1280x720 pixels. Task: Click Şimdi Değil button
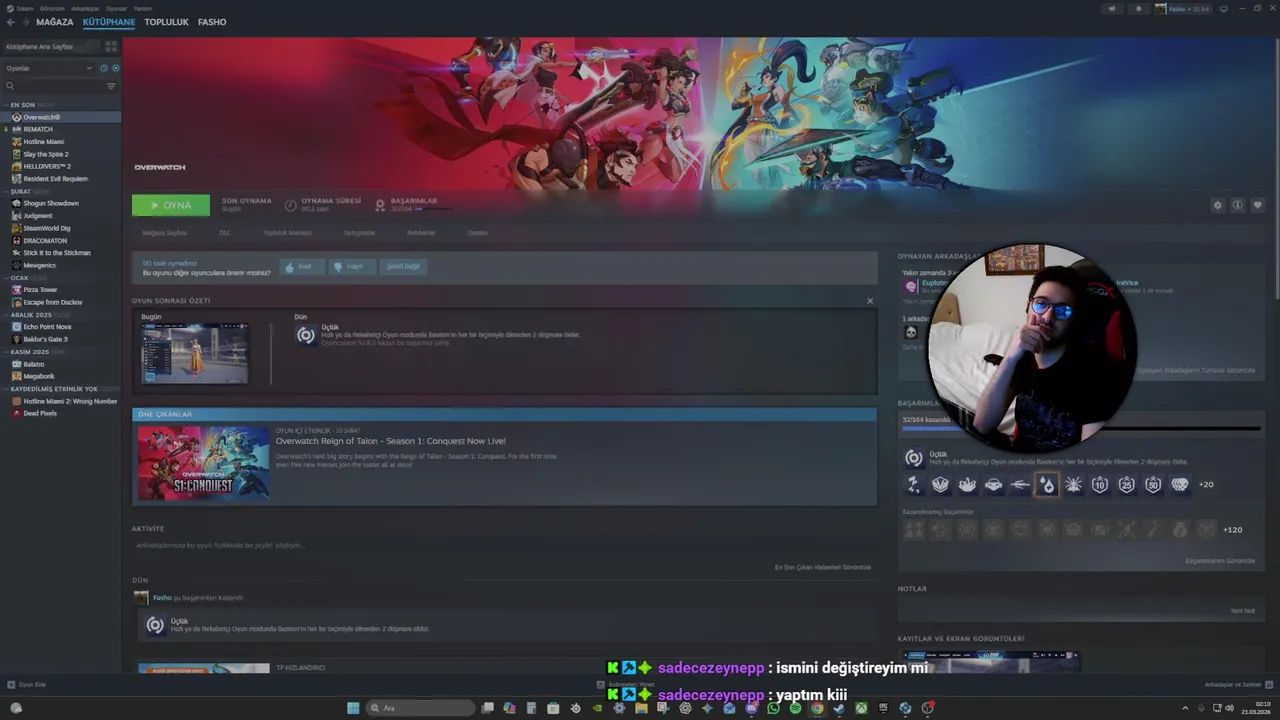tap(403, 267)
